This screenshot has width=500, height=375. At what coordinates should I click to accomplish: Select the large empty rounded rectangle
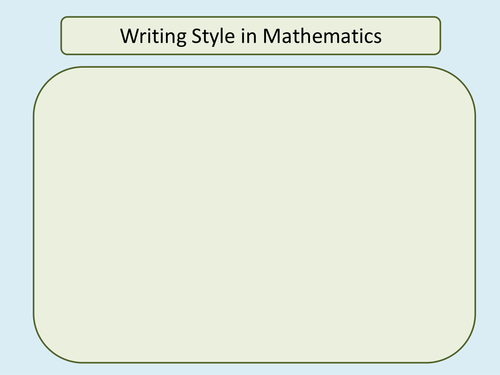coord(254,215)
